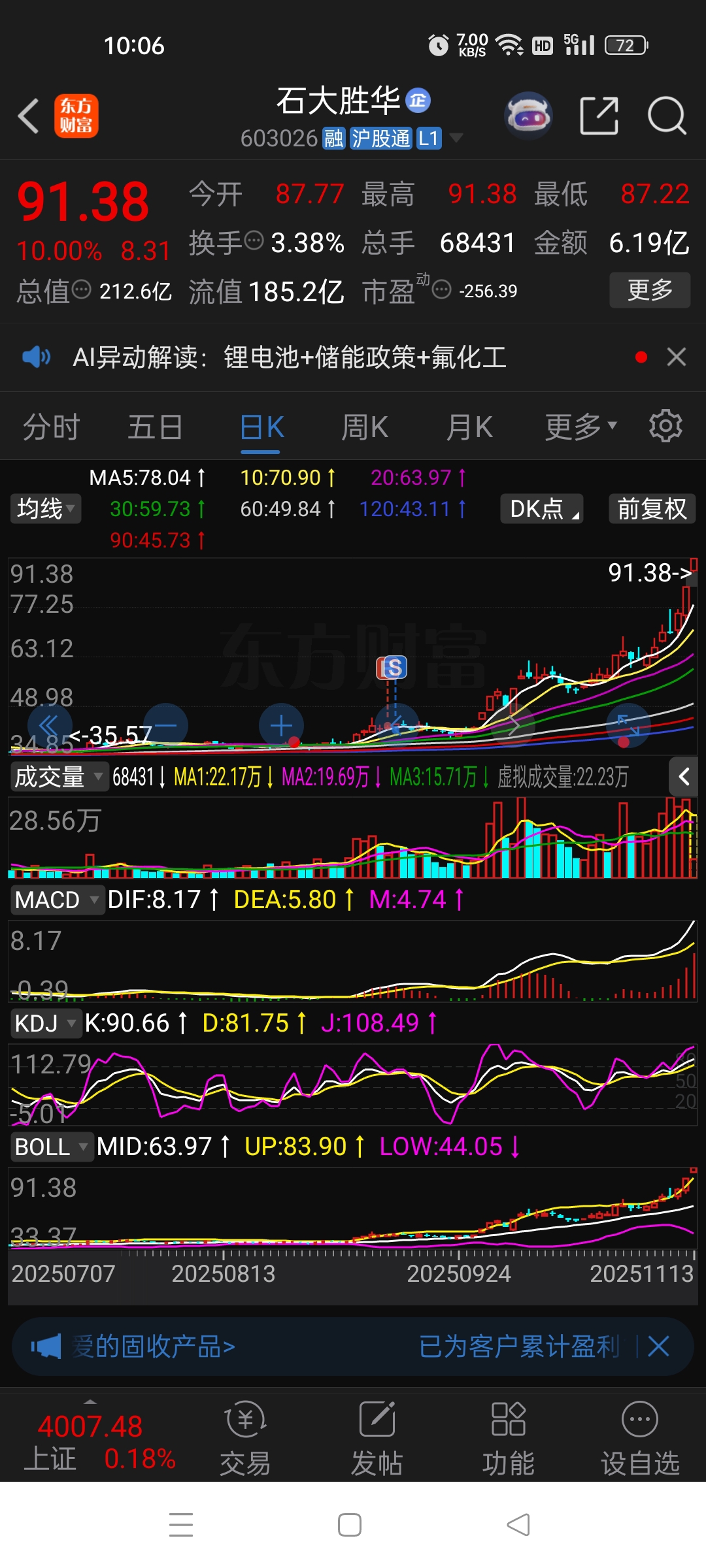Tap the back arrow icon
Image resolution: width=706 pixels, height=1568 pixels.
point(29,116)
